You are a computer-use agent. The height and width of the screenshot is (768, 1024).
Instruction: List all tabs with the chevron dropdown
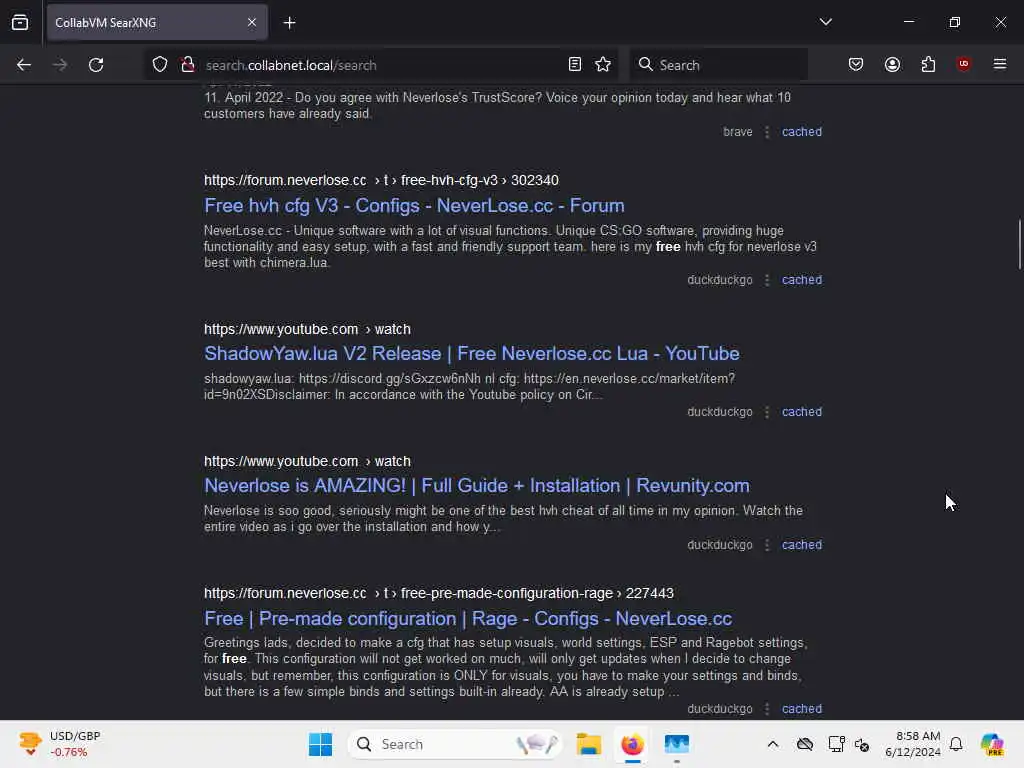coord(825,22)
